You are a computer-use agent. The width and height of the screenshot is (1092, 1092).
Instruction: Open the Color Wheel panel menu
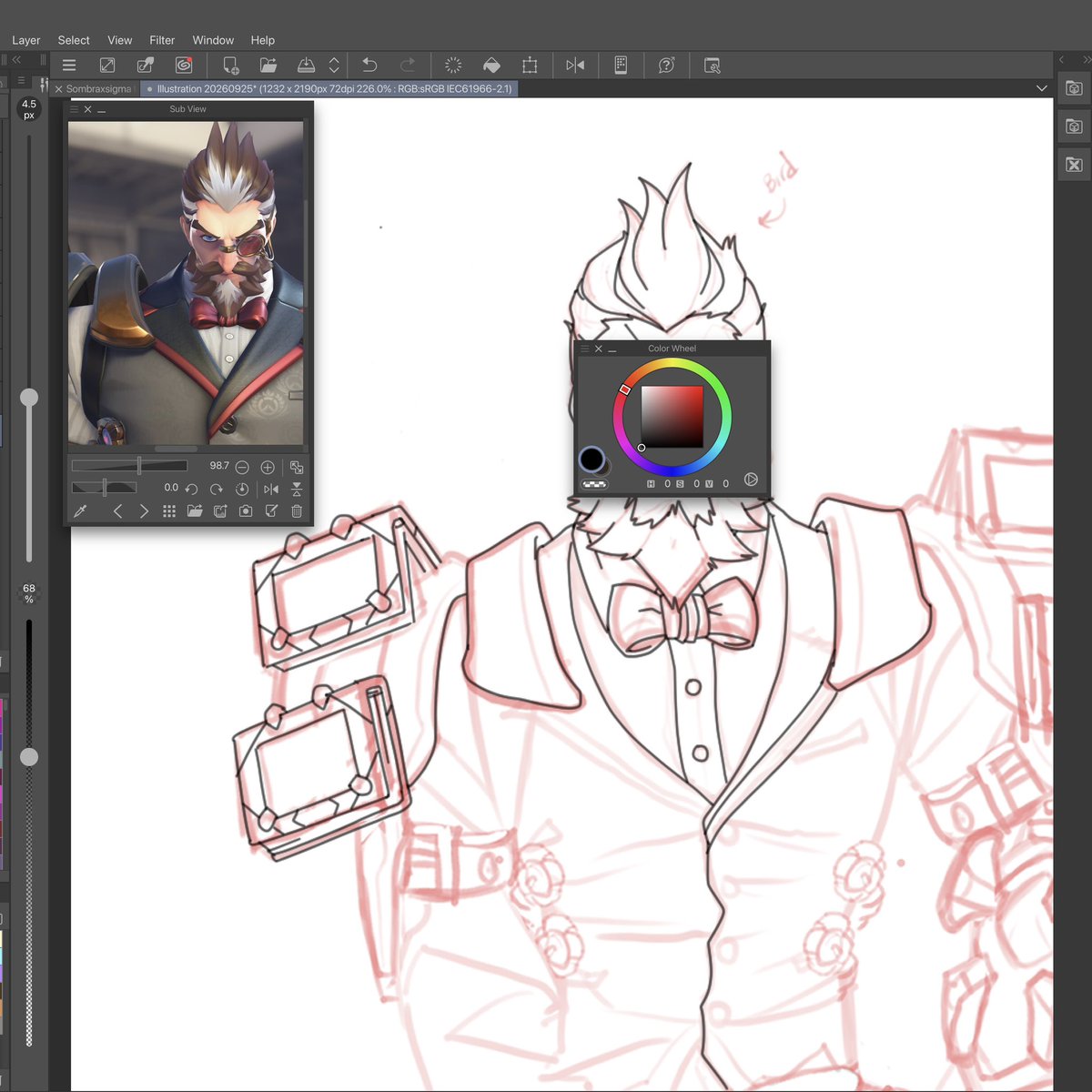click(x=584, y=349)
